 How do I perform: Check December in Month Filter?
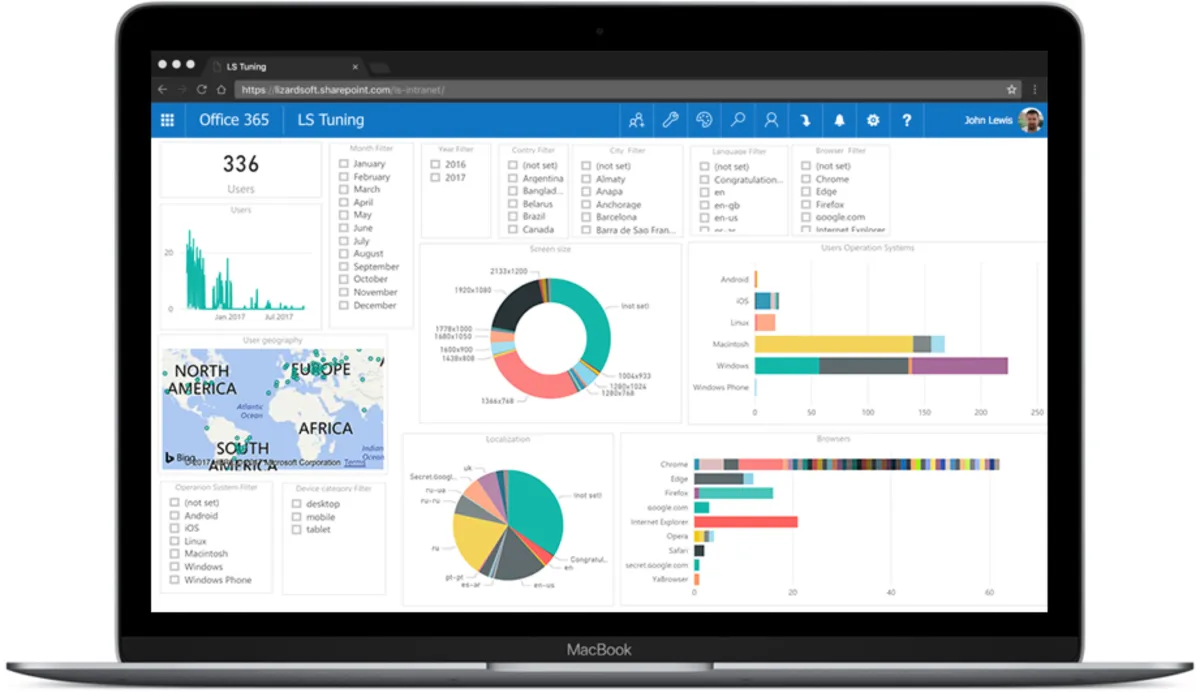(x=344, y=305)
